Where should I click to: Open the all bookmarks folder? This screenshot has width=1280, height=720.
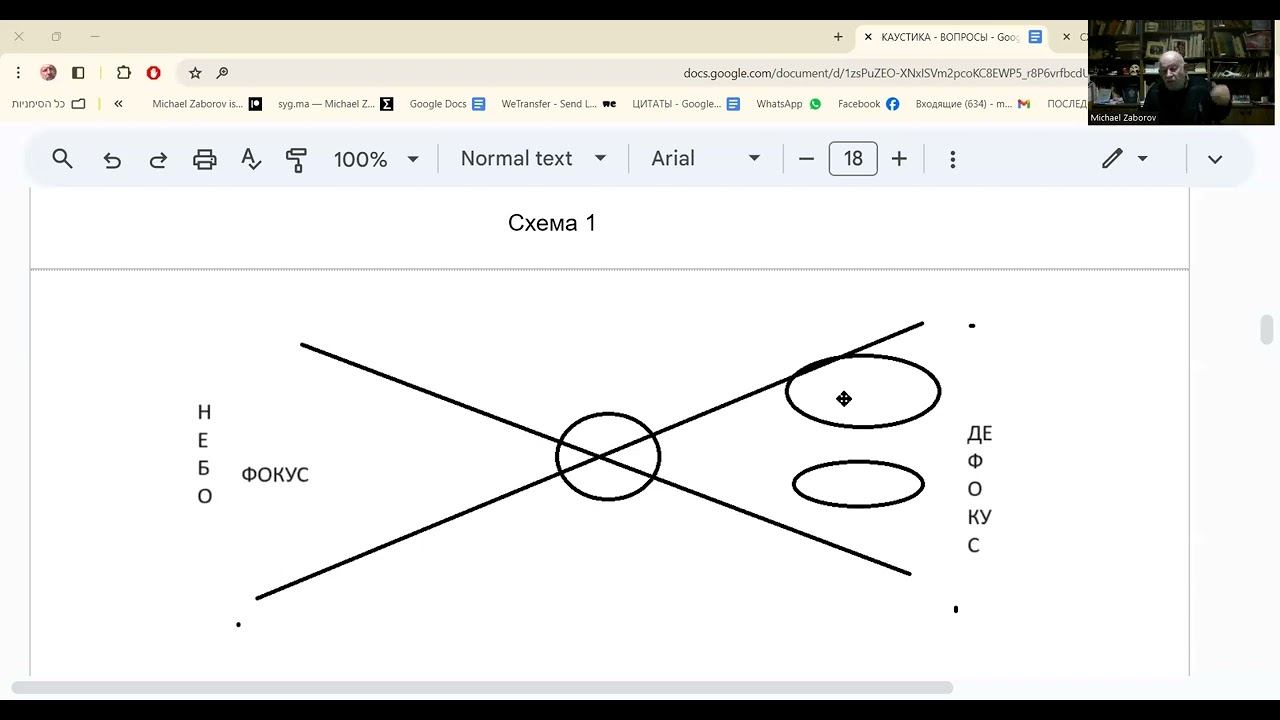pos(49,104)
